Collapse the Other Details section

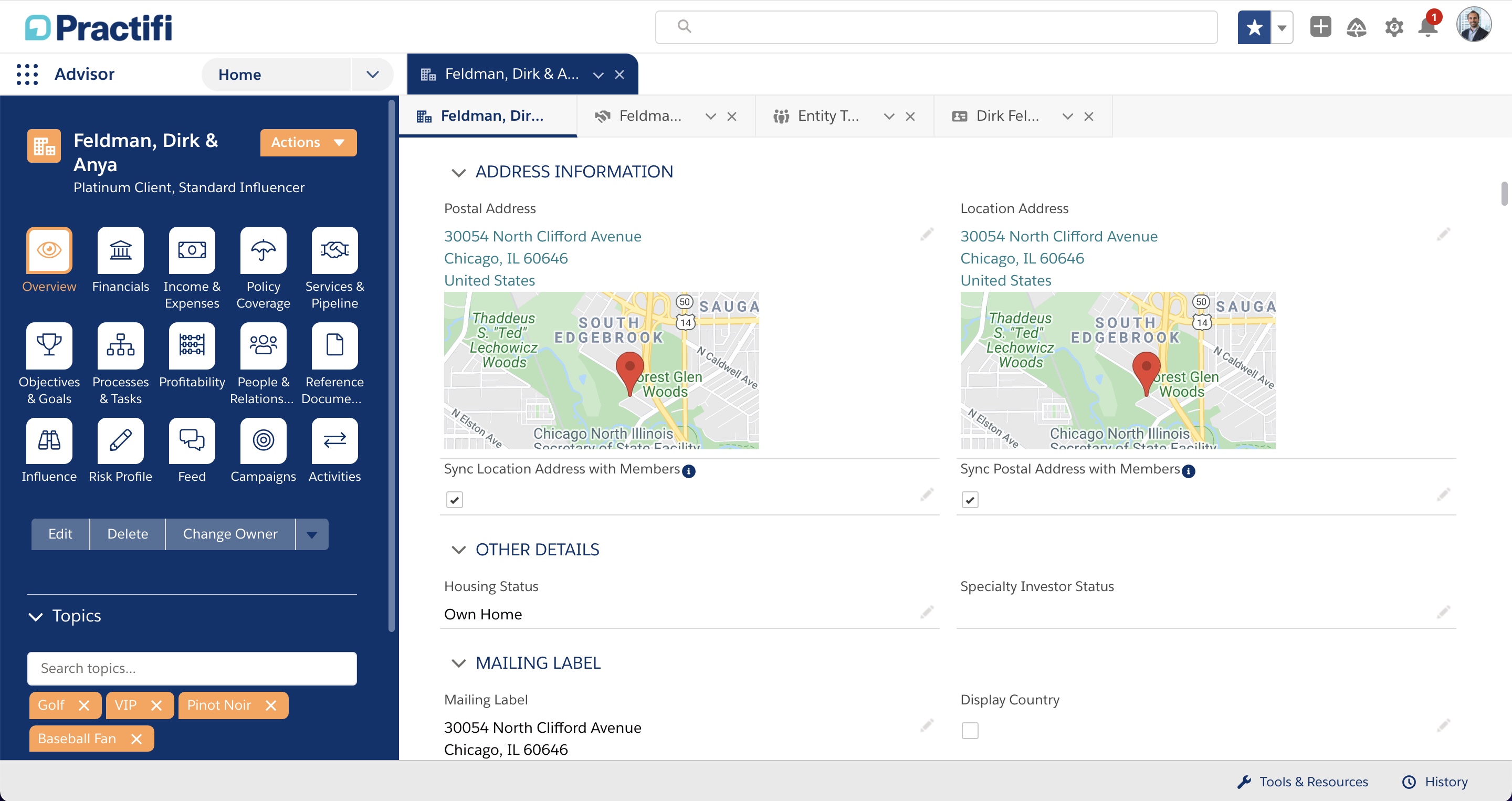coord(458,550)
